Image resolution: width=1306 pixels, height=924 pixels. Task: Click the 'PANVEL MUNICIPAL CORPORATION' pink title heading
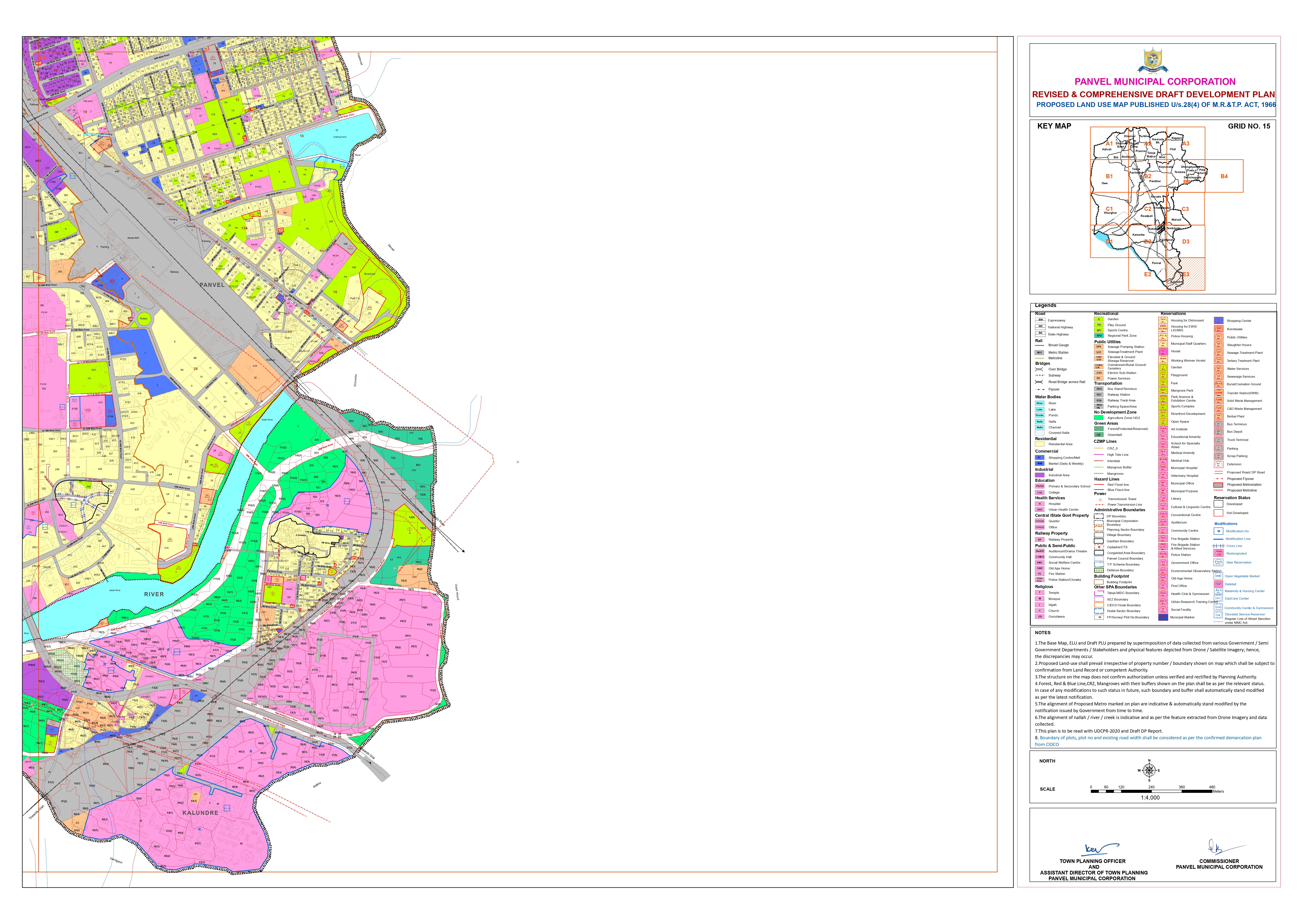1155,82
